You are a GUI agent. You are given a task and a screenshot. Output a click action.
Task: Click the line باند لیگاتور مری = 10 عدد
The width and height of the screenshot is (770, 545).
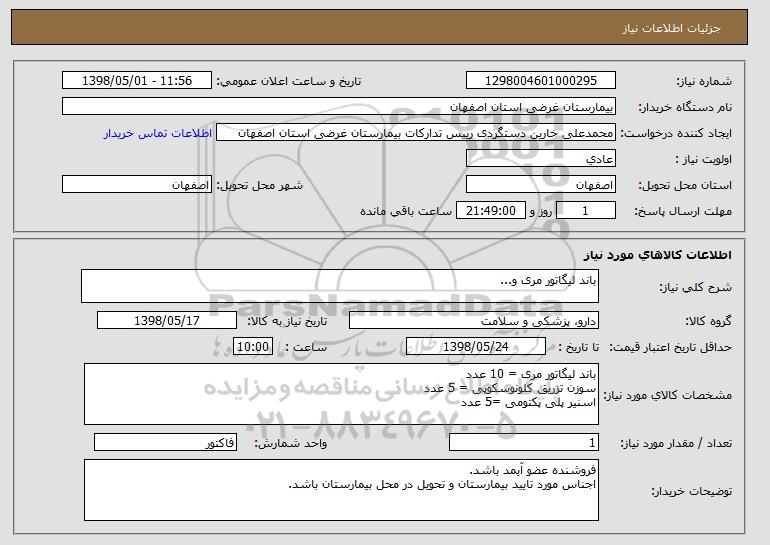tap(531, 375)
